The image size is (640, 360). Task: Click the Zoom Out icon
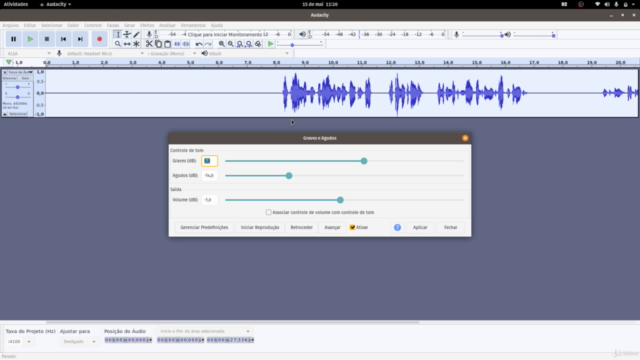[231, 44]
